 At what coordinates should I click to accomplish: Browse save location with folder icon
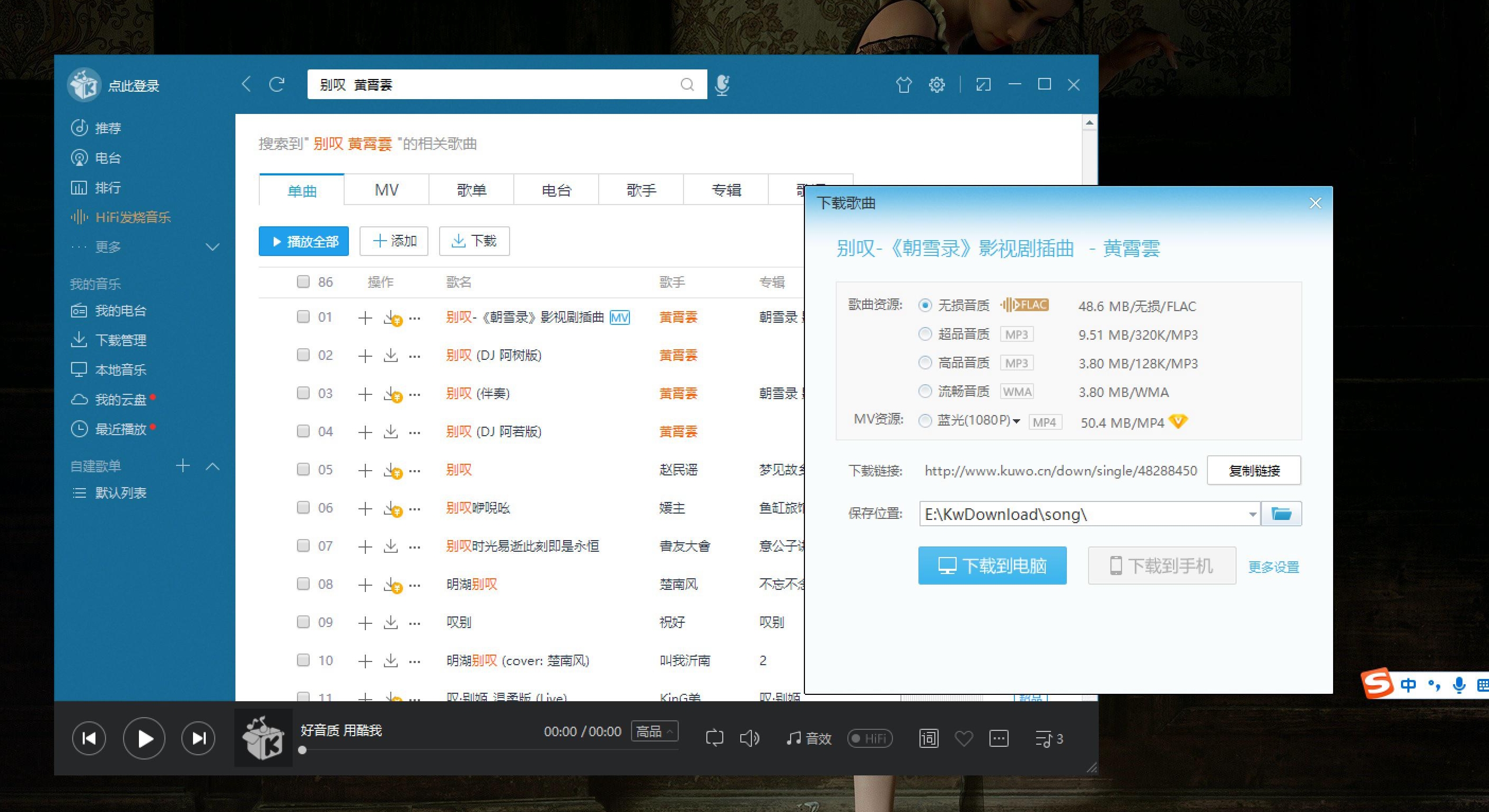click(x=1281, y=514)
